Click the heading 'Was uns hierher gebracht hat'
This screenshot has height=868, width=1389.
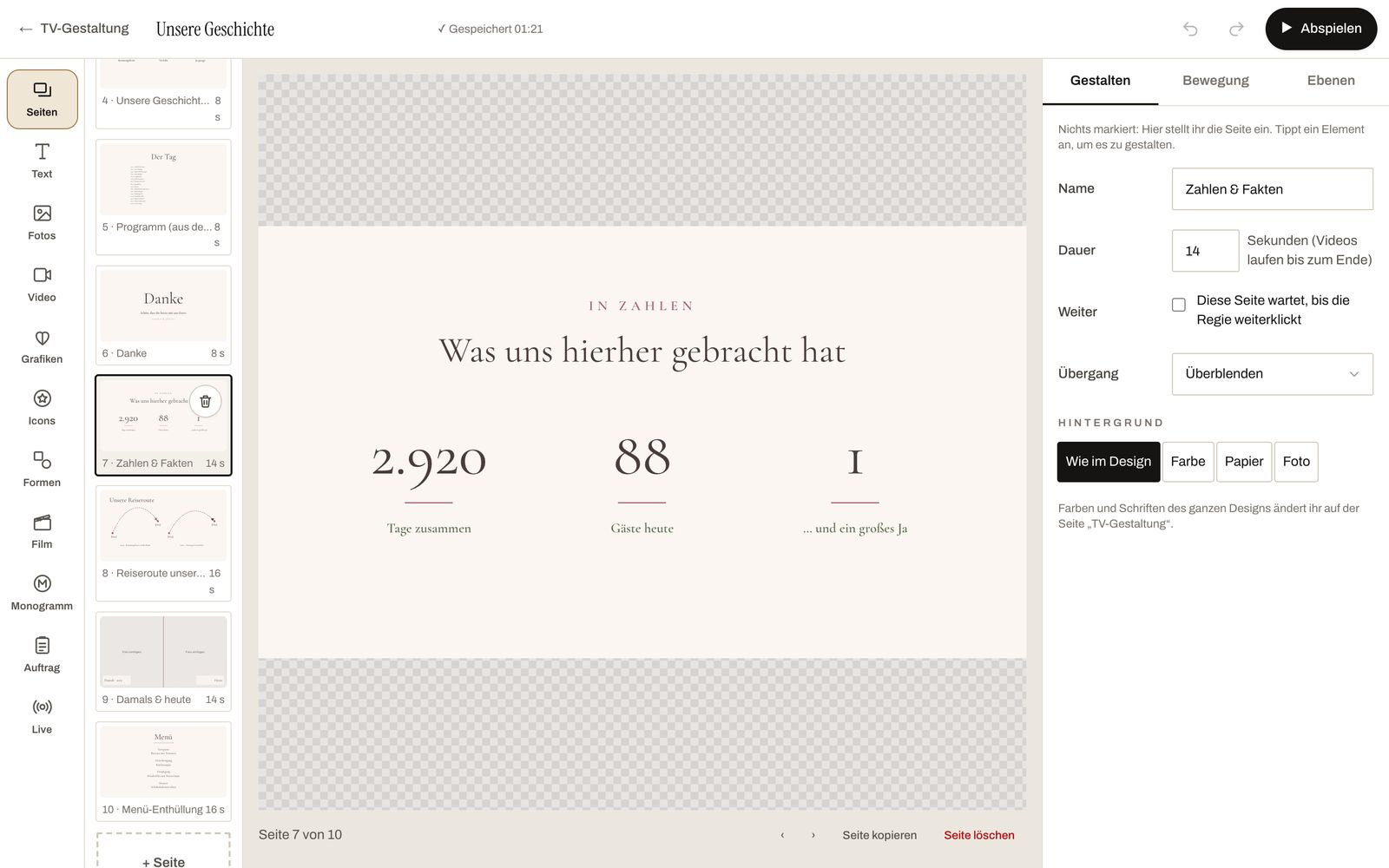642,352
